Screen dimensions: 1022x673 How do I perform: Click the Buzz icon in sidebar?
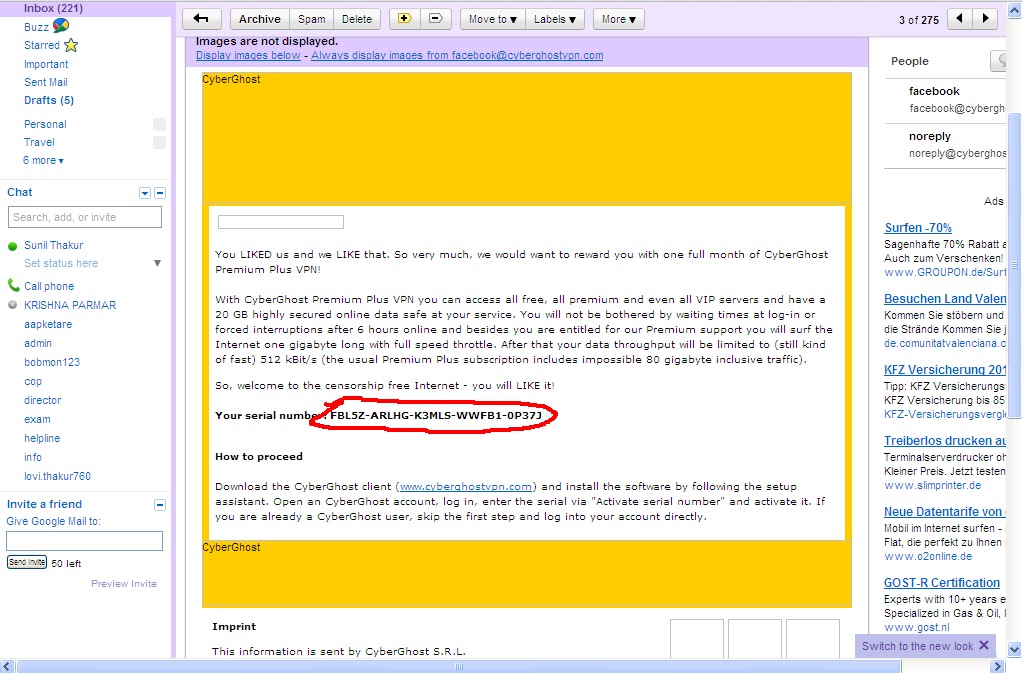(61, 25)
